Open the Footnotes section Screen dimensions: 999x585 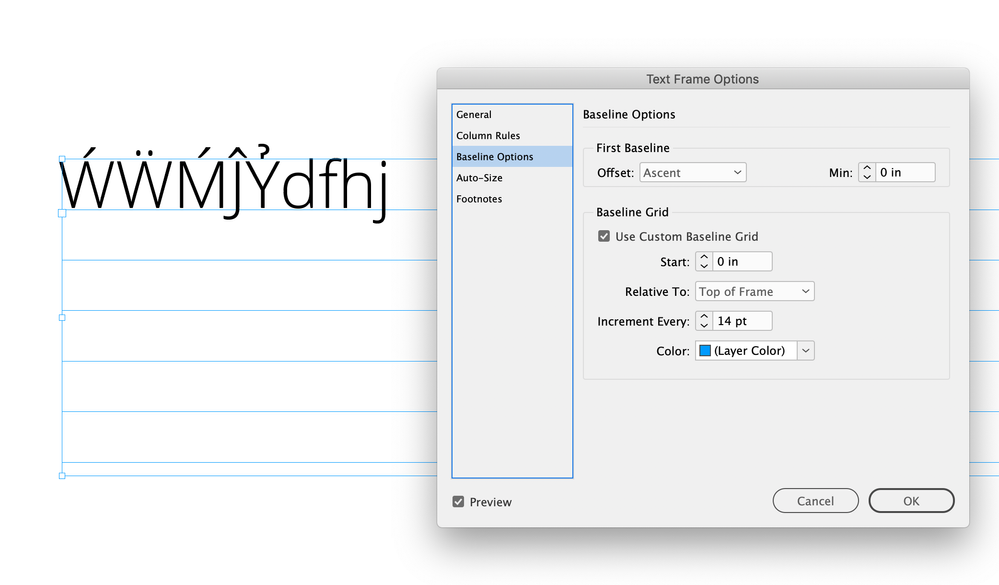coord(512,199)
